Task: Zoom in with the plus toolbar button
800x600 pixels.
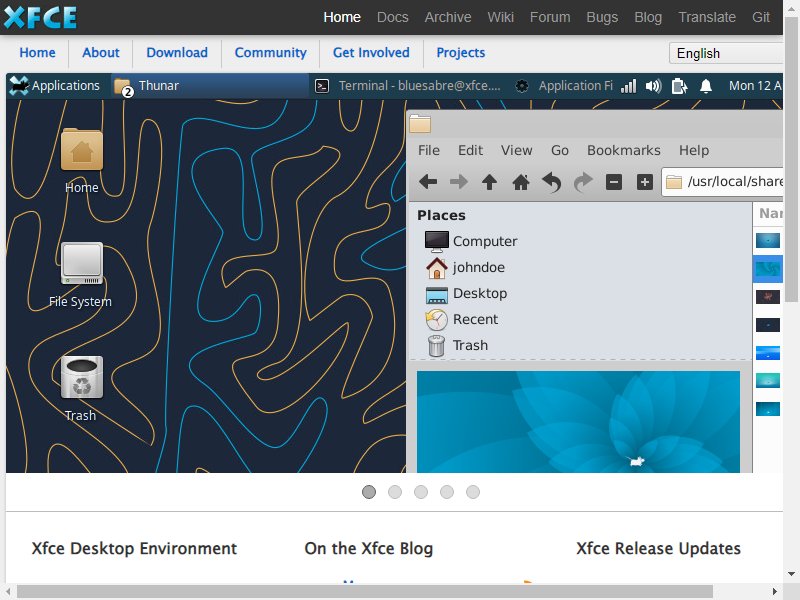Action: coord(645,182)
